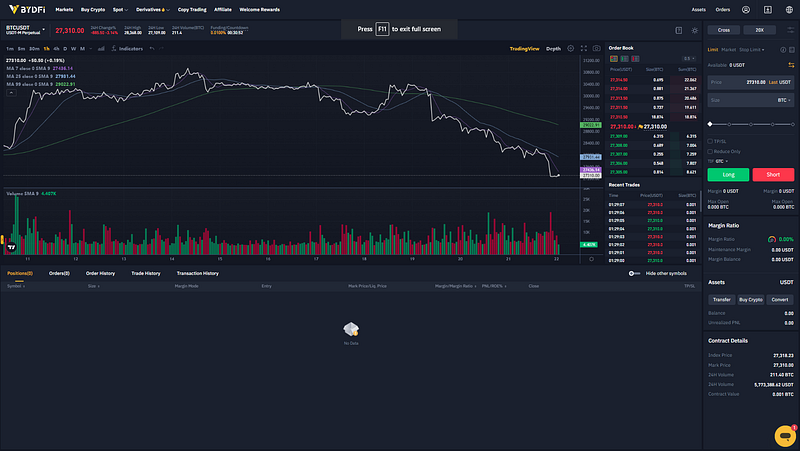Open the BTC size unit dropdown
The width and height of the screenshot is (800, 451).
point(784,101)
